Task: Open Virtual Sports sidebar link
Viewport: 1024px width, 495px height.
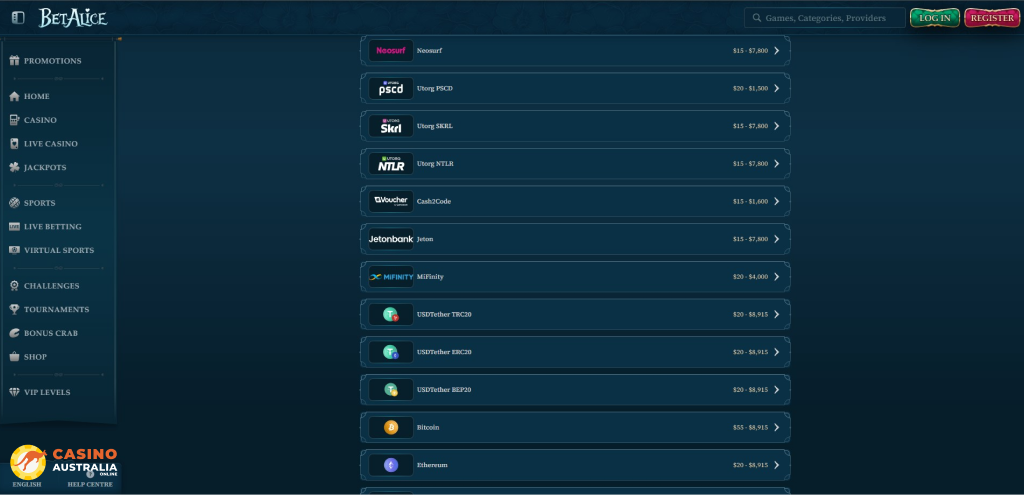Action: pyautogui.click(x=59, y=250)
